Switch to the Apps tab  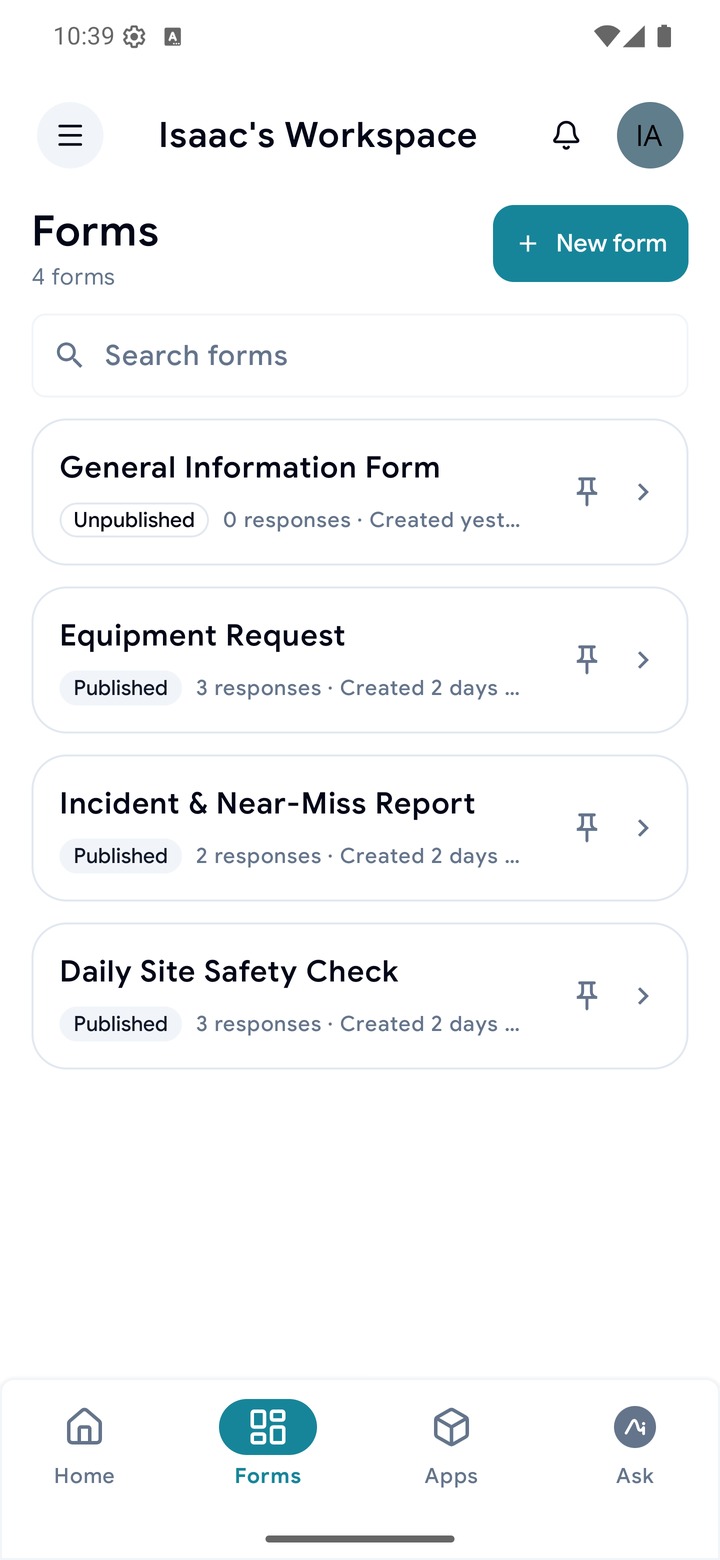(x=451, y=1444)
